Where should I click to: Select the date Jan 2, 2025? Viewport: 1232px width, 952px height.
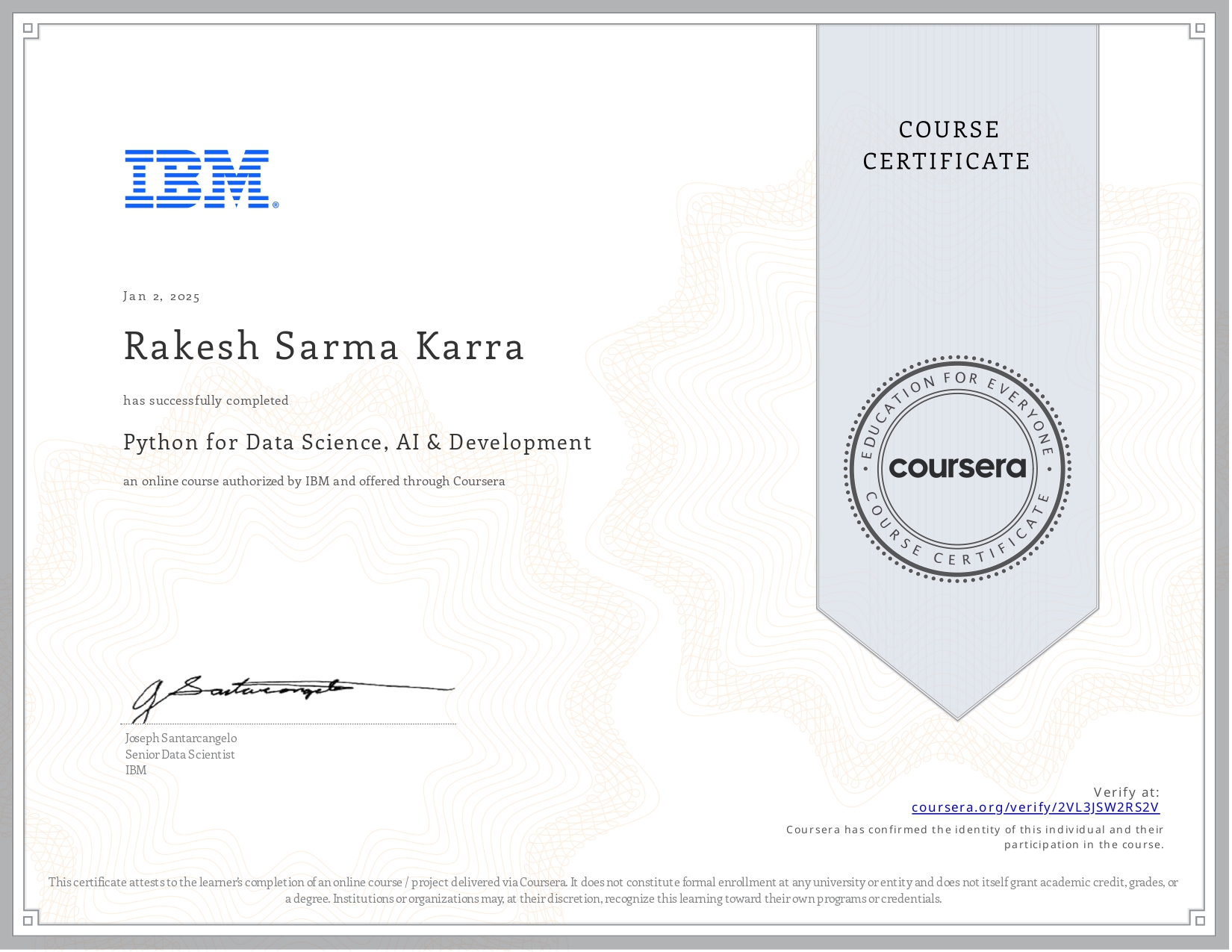click(x=161, y=296)
